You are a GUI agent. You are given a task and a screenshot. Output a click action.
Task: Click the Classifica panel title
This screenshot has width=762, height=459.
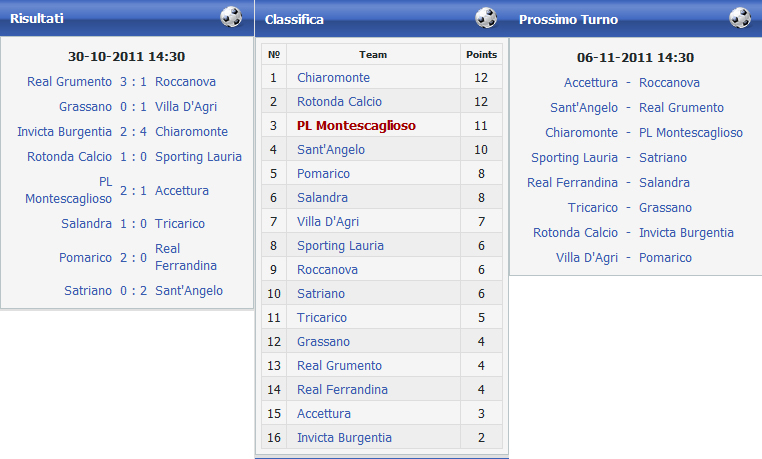pos(294,19)
